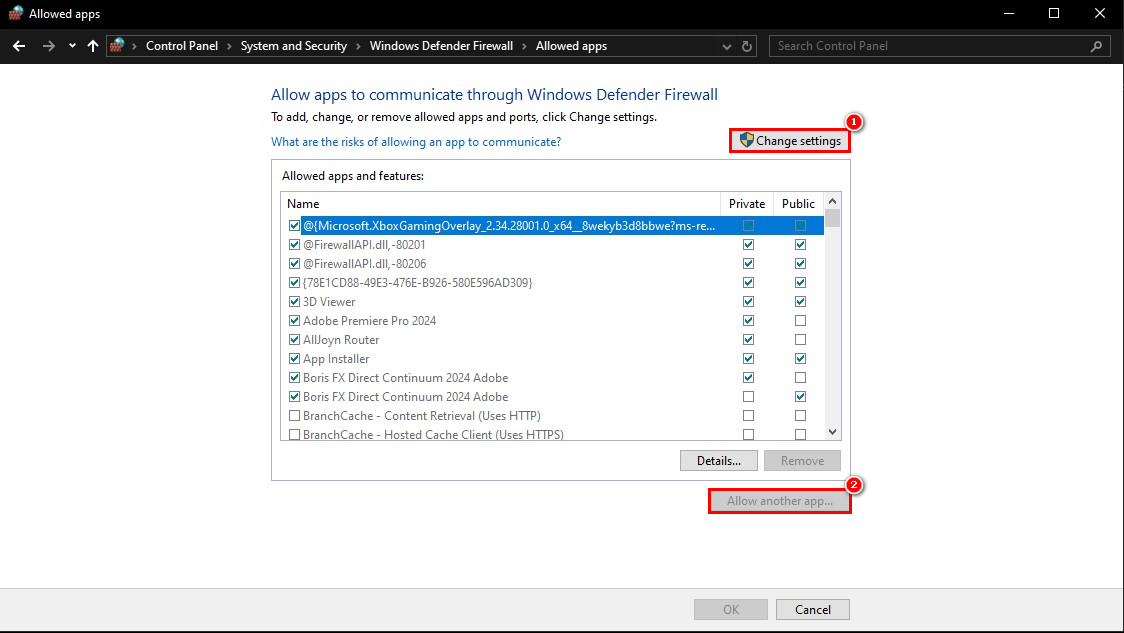The height and width of the screenshot is (633, 1124).
Task: Click the search magnifier icon
Action: point(1096,46)
